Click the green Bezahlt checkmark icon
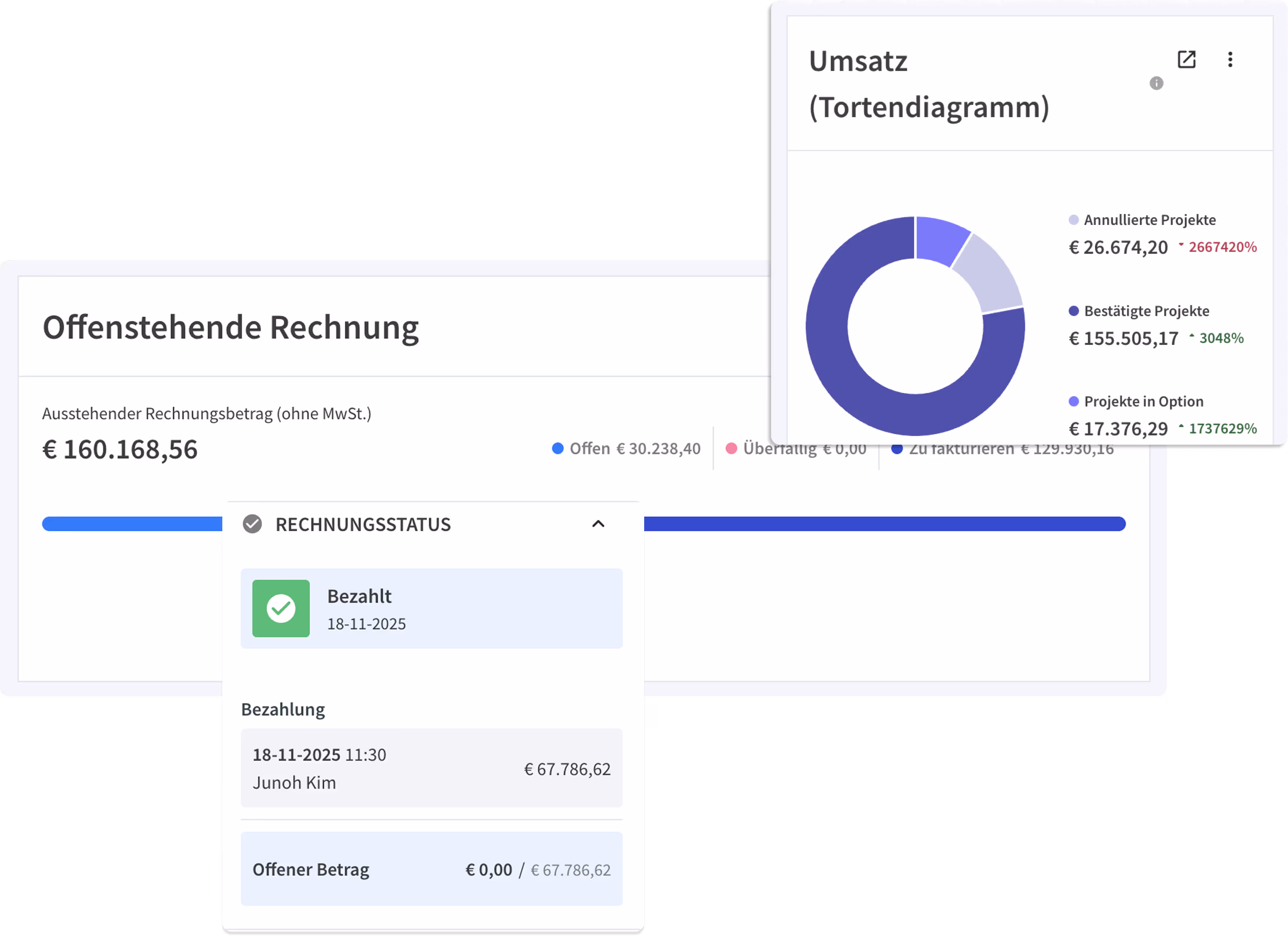 coord(281,608)
